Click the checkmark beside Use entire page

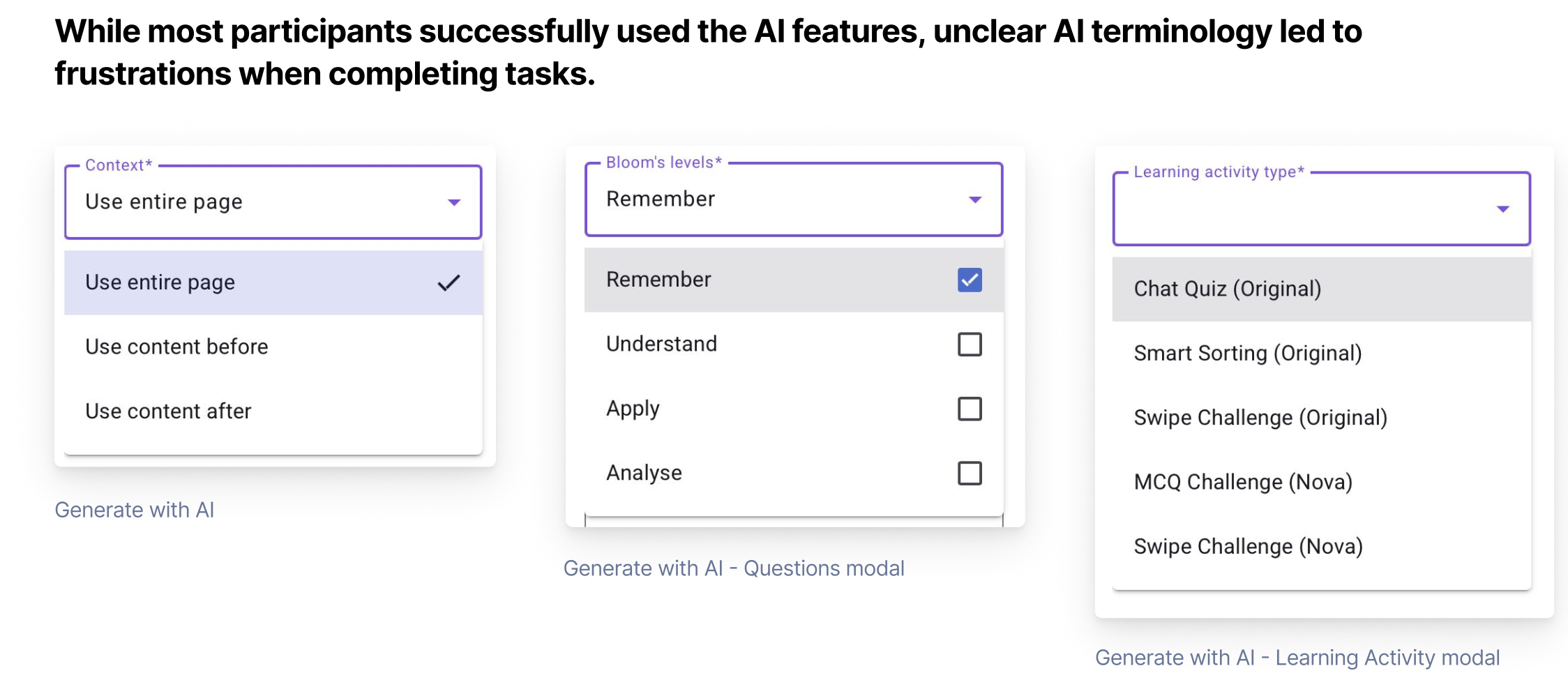click(x=448, y=282)
